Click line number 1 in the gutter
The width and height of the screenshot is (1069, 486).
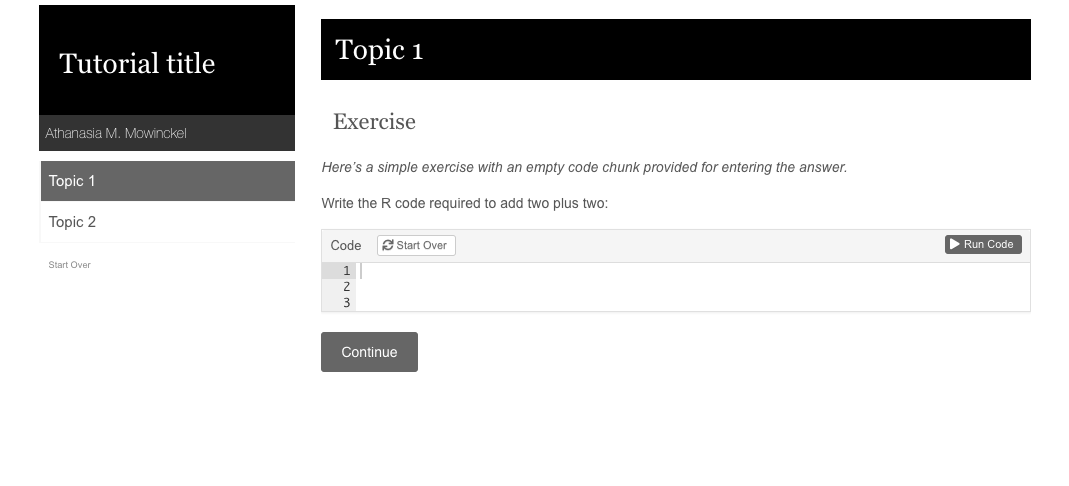[346, 271]
